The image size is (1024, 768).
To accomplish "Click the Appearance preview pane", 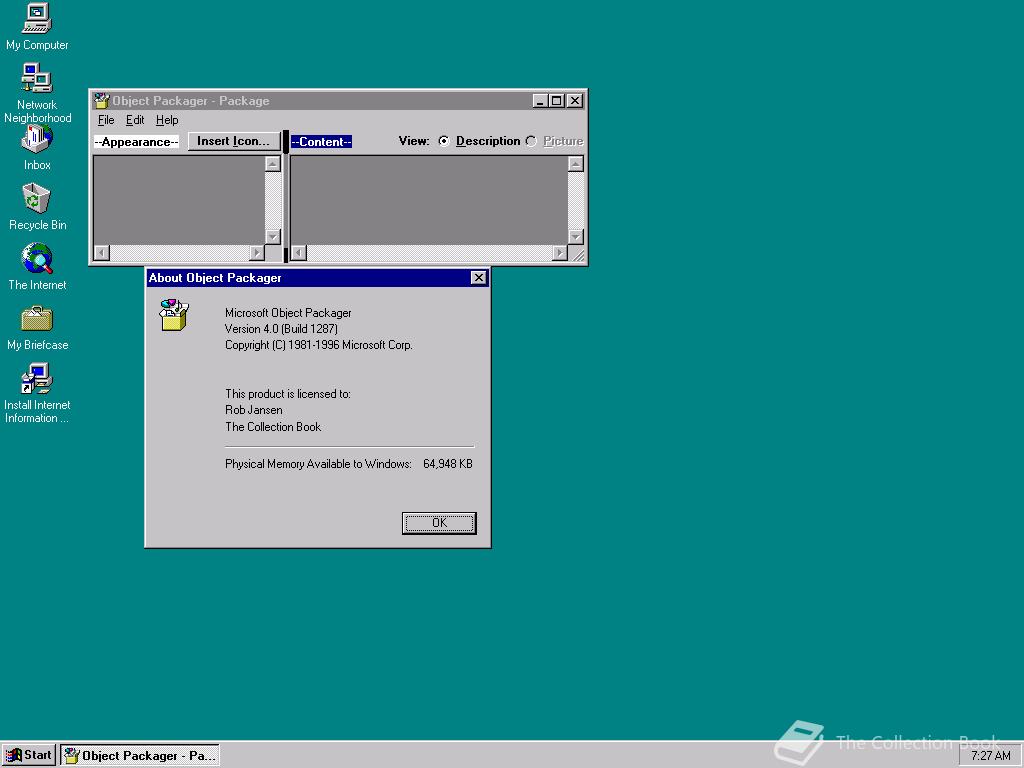I will (179, 200).
